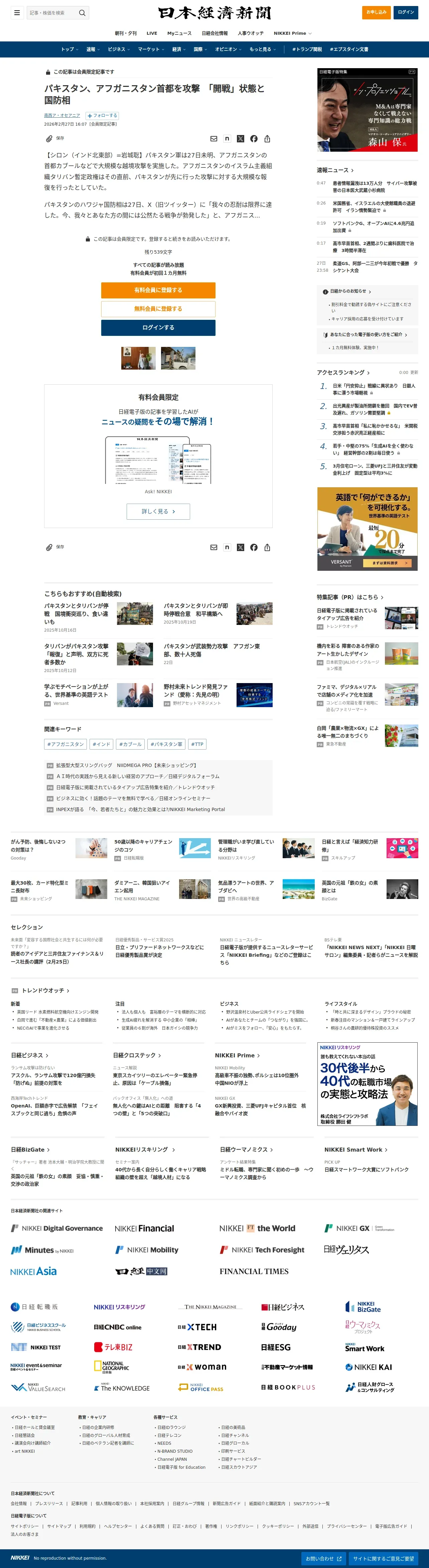Open ranking item 日米「円安抑止」戦線に異状あり
This screenshot has height=1568, width=429.
click(x=374, y=389)
